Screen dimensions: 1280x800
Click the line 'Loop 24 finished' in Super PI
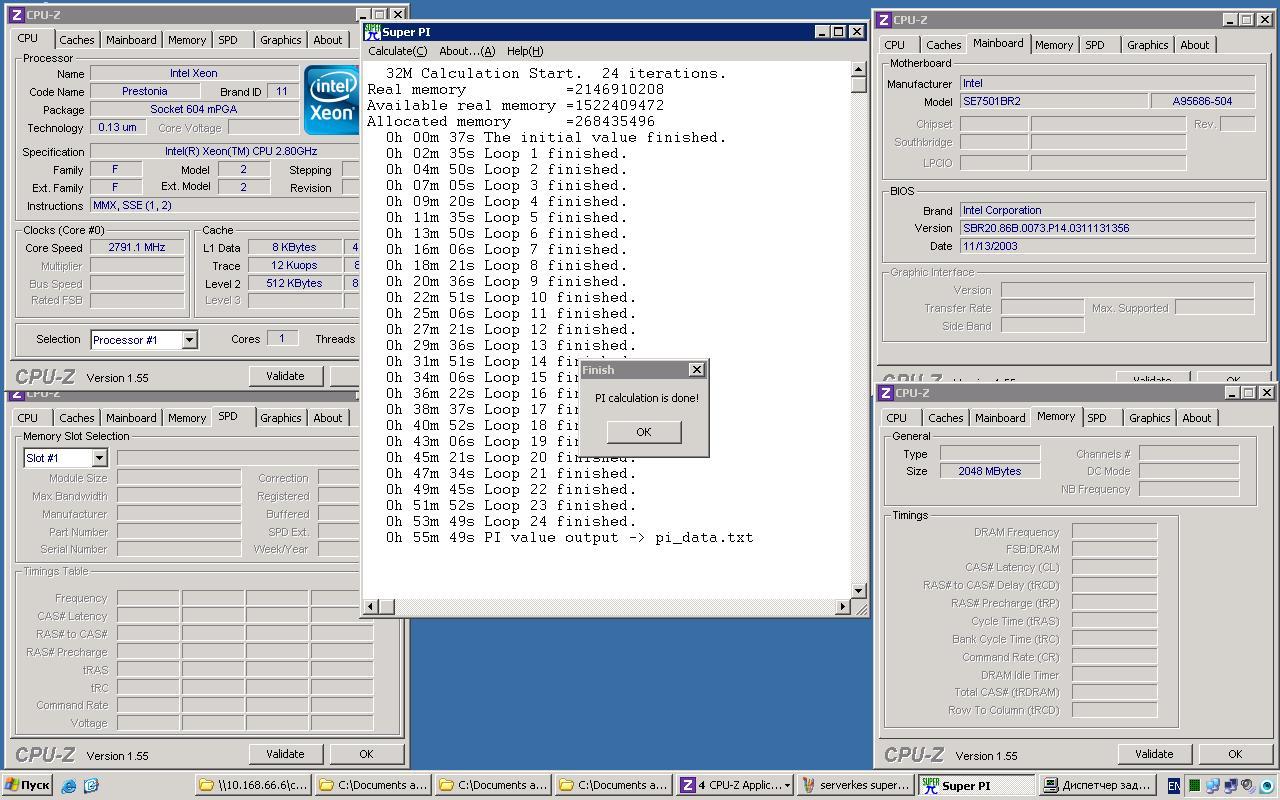511,521
